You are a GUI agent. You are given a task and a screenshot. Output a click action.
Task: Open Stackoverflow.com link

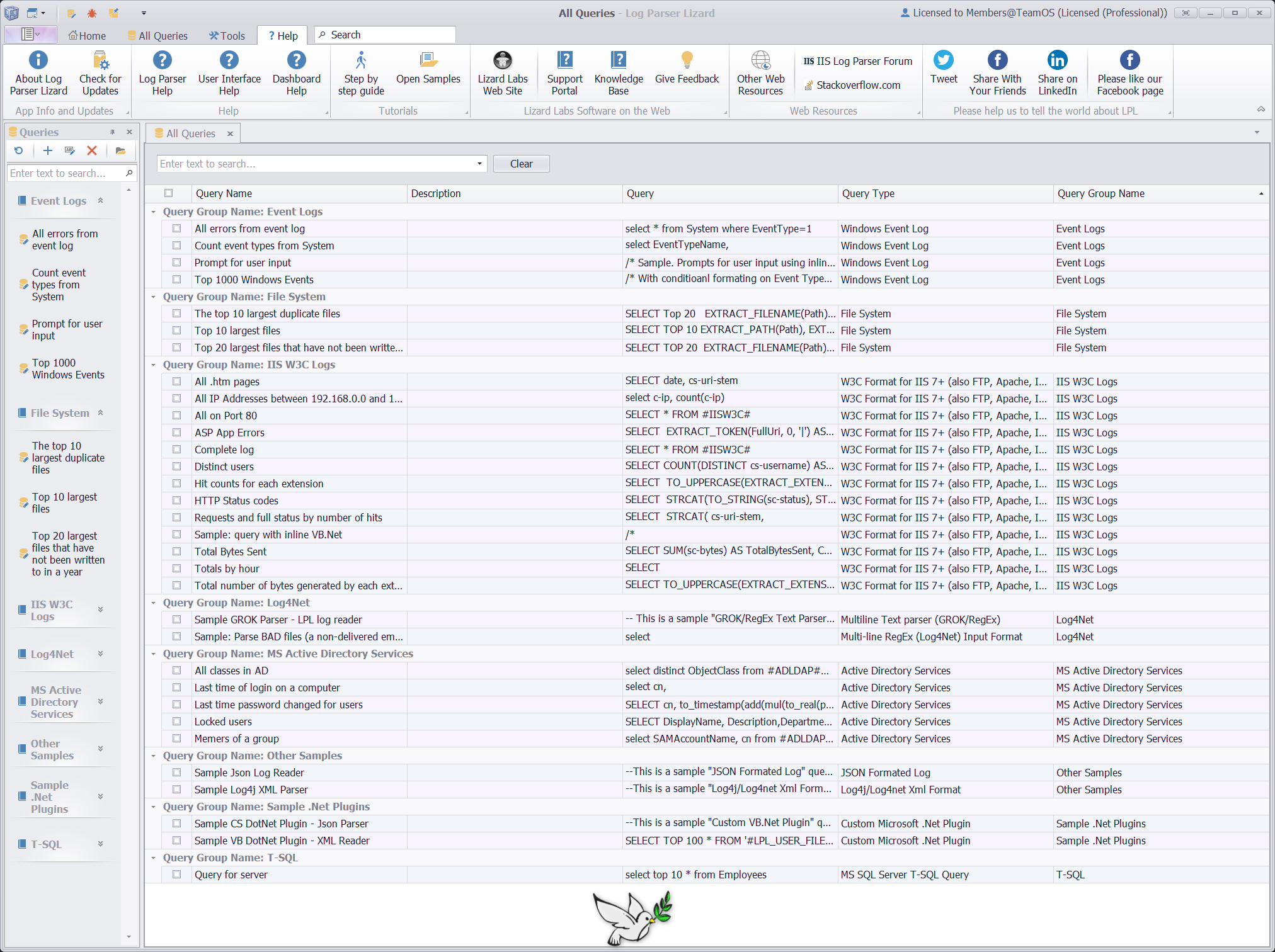coord(853,85)
